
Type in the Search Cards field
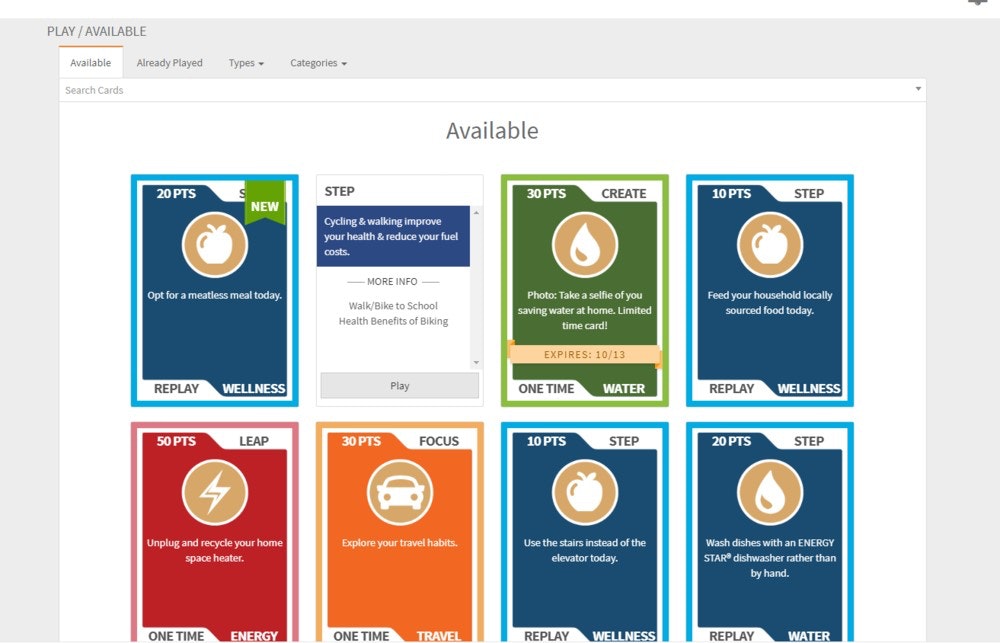click(480, 90)
